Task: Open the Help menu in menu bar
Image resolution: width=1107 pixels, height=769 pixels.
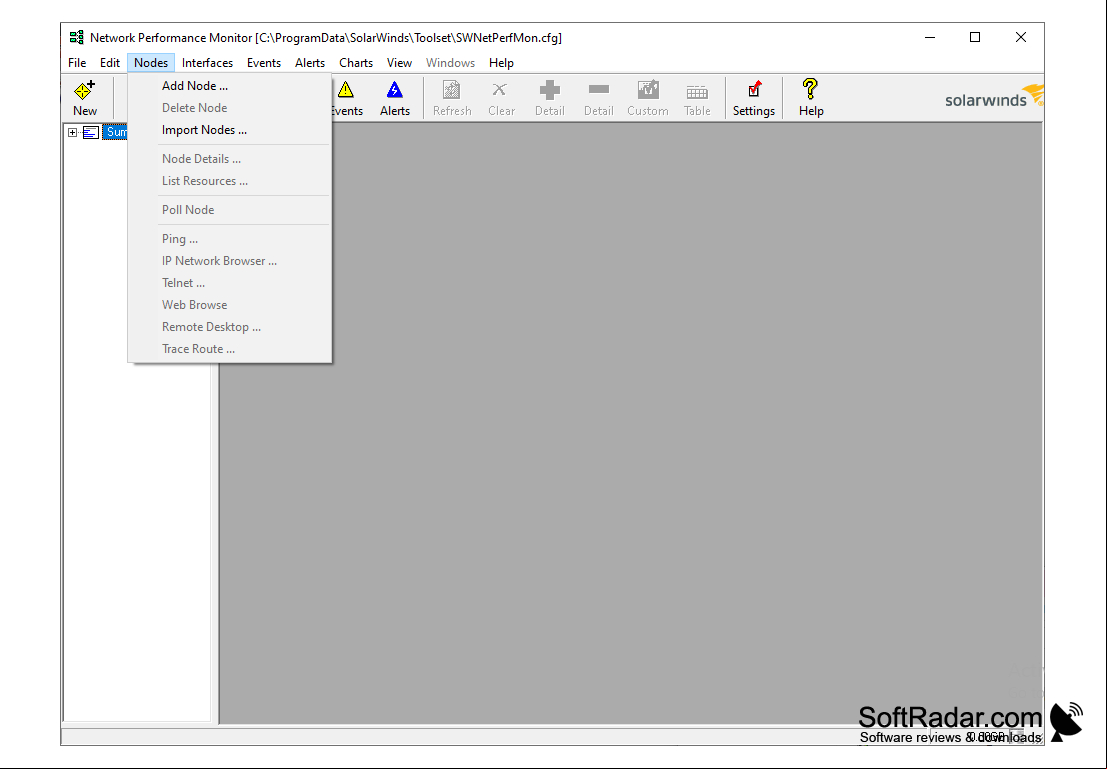Action: (501, 63)
